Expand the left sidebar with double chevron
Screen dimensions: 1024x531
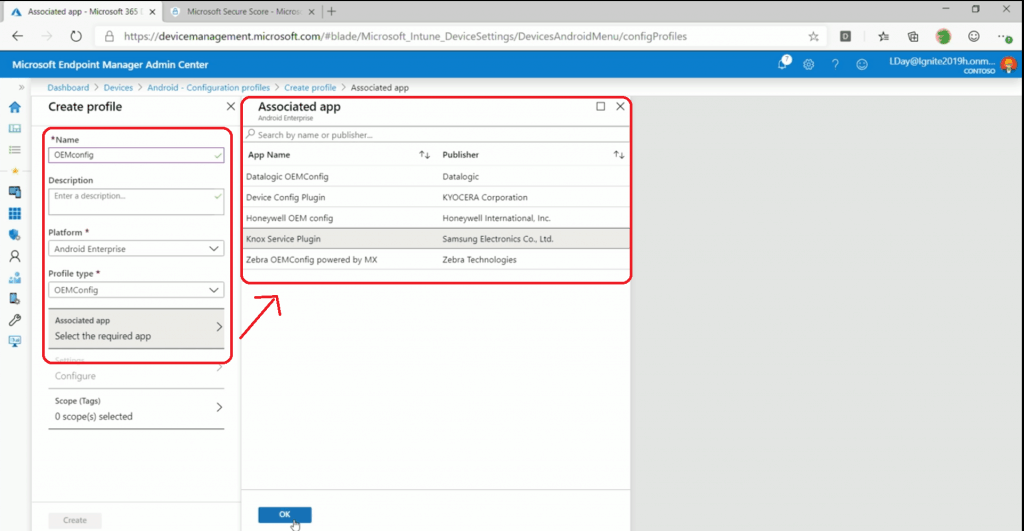coord(22,87)
